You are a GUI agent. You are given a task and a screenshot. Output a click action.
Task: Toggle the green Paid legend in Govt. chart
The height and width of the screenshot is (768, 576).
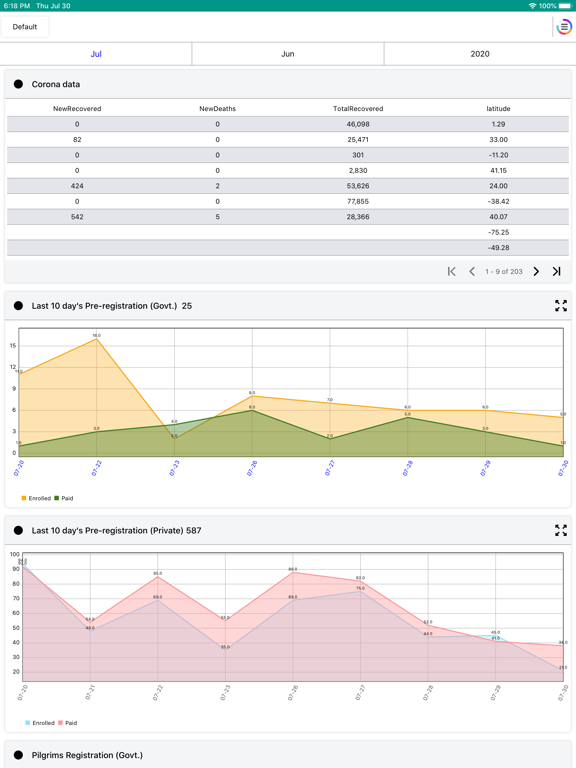64,498
